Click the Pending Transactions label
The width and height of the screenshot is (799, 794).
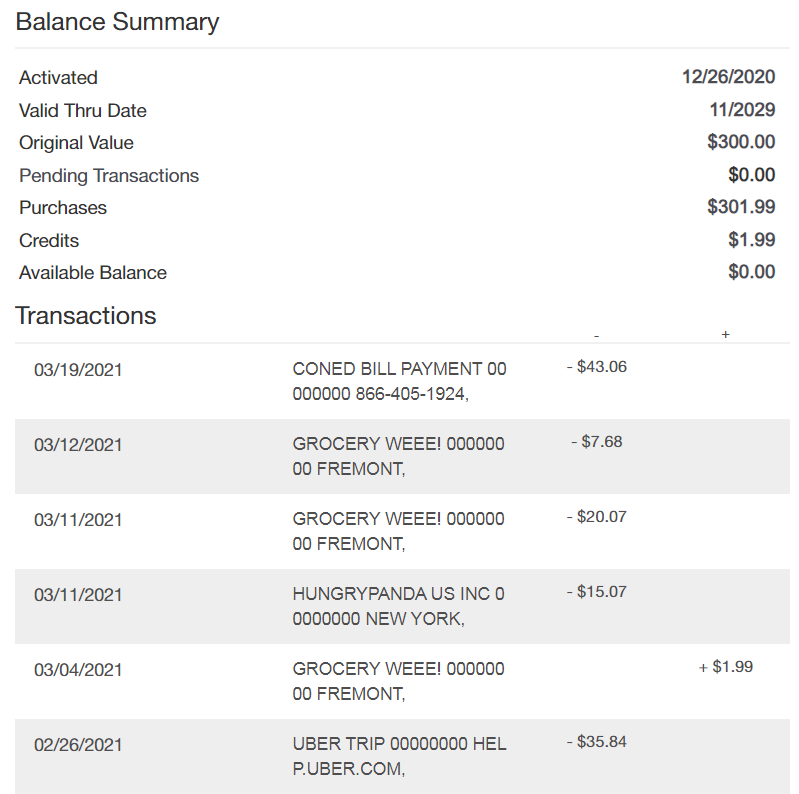(109, 176)
